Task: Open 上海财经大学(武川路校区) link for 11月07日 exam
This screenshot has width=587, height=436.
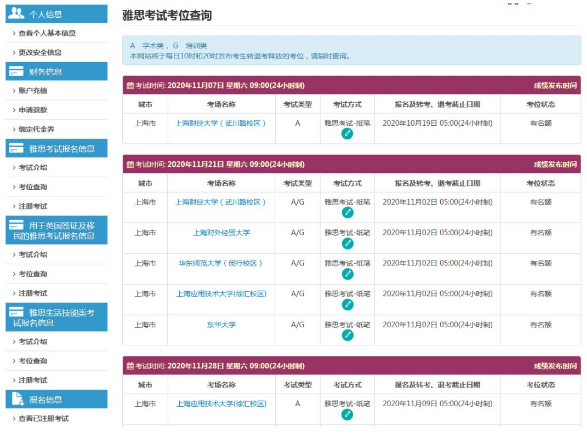Action: pos(221,123)
